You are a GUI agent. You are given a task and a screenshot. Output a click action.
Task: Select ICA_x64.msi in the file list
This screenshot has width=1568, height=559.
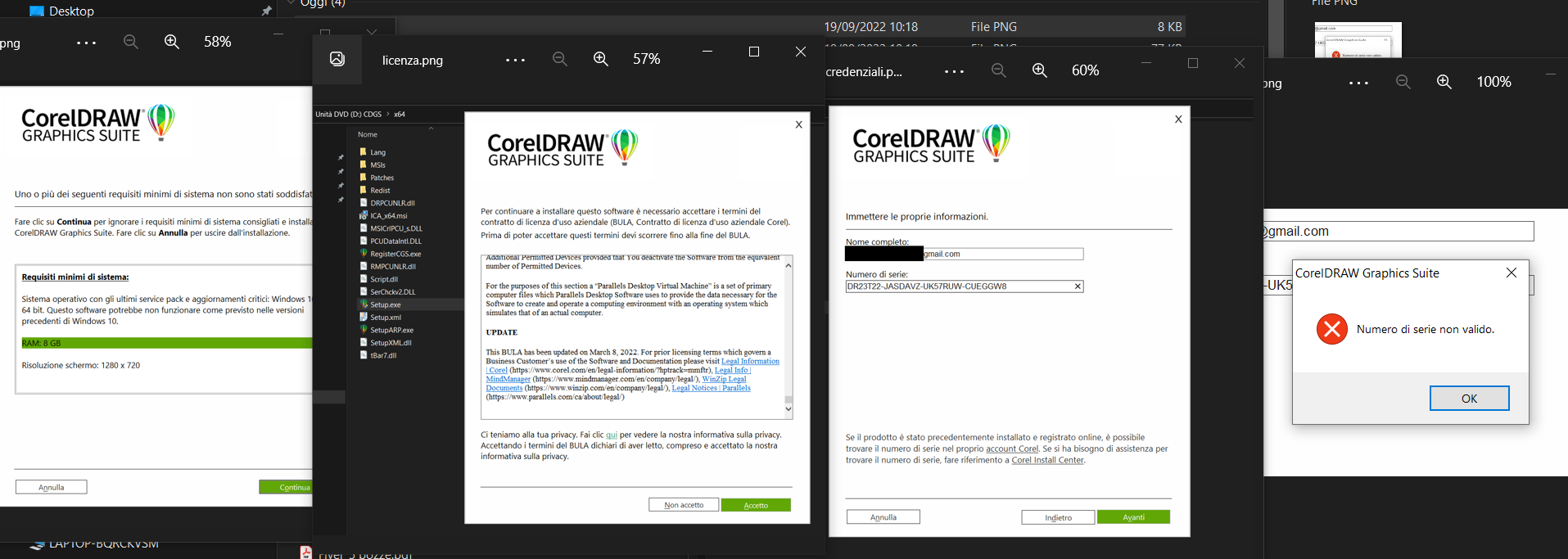click(388, 216)
